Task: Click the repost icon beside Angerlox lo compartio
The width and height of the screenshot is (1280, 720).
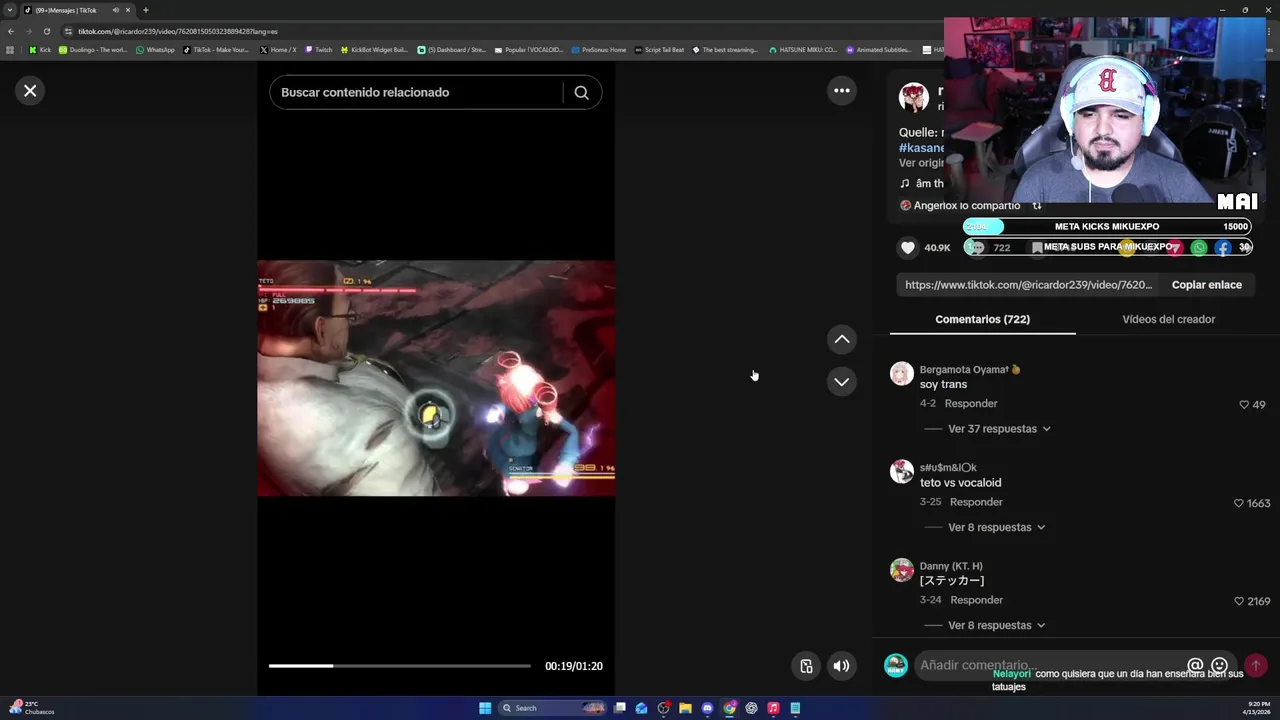Action: click(1037, 205)
